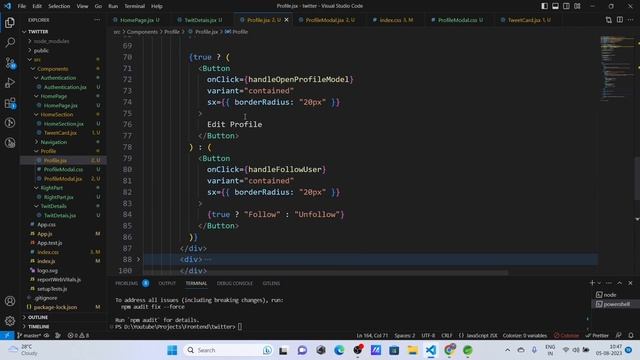640x360 pixels.
Task: Click the errors and warnings count in status bar
Action: coord(78,336)
